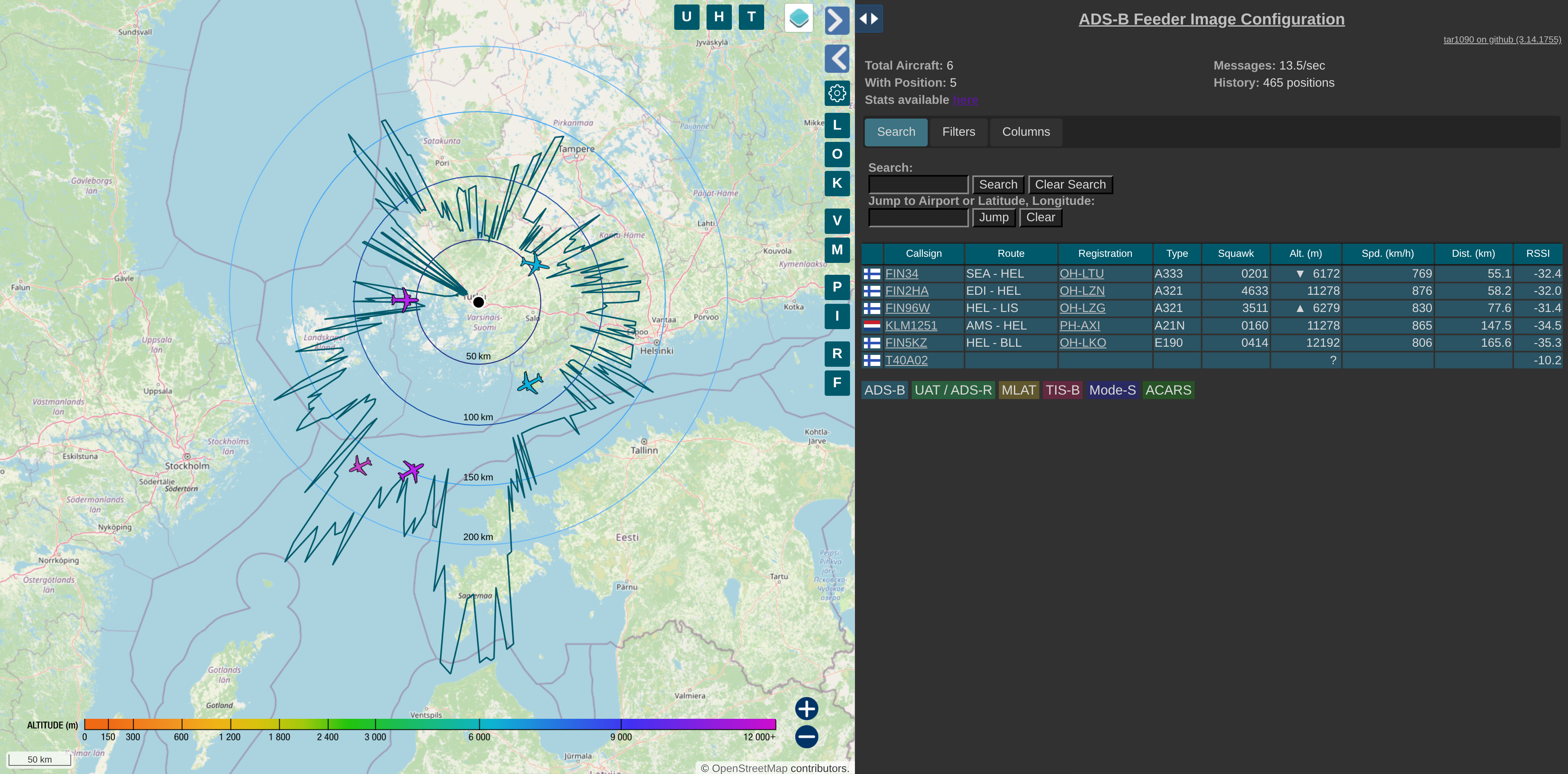Screen dimensions: 1568x774
Task: Open the Columns tab
Action: (1026, 132)
